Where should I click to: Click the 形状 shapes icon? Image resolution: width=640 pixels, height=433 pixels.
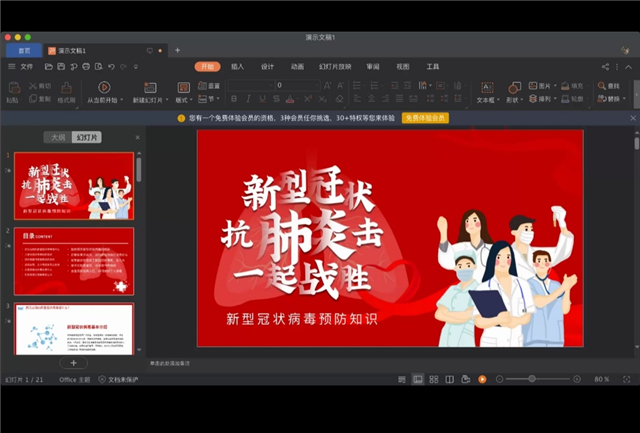(x=514, y=88)
